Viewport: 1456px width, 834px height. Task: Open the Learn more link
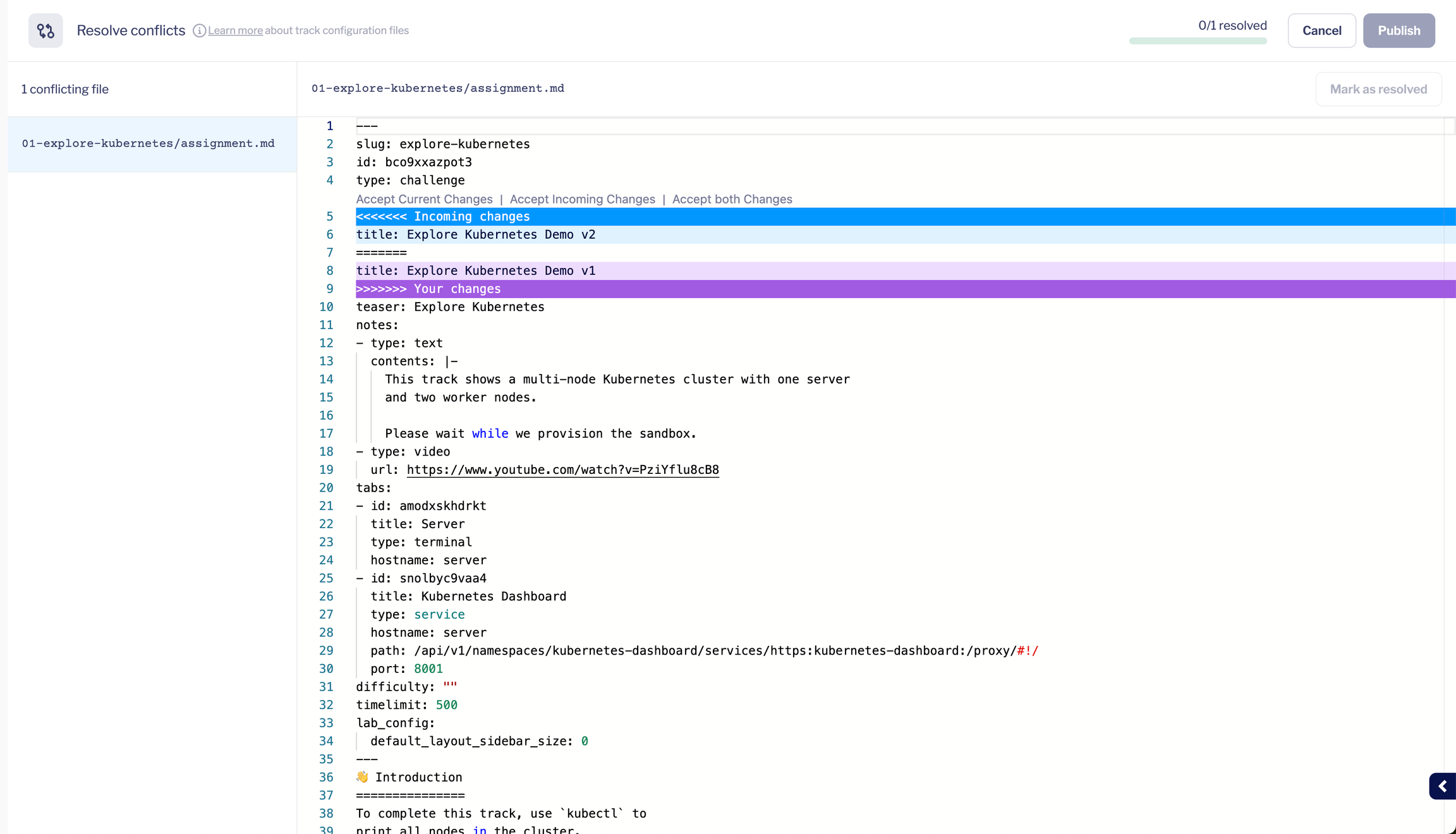click(x=235, y=30)
